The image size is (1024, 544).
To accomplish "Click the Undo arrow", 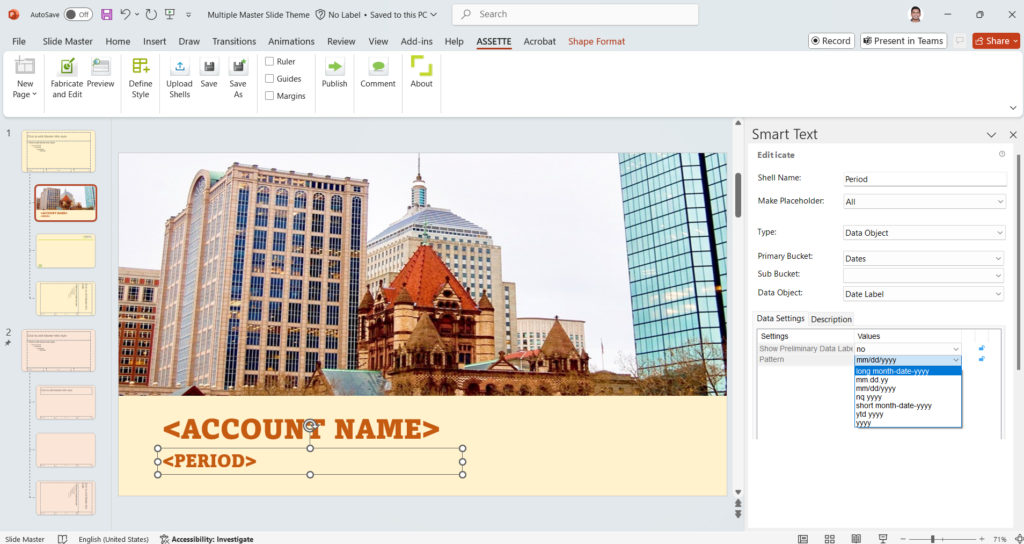I will pyautogui.click(x=125, y=14).
